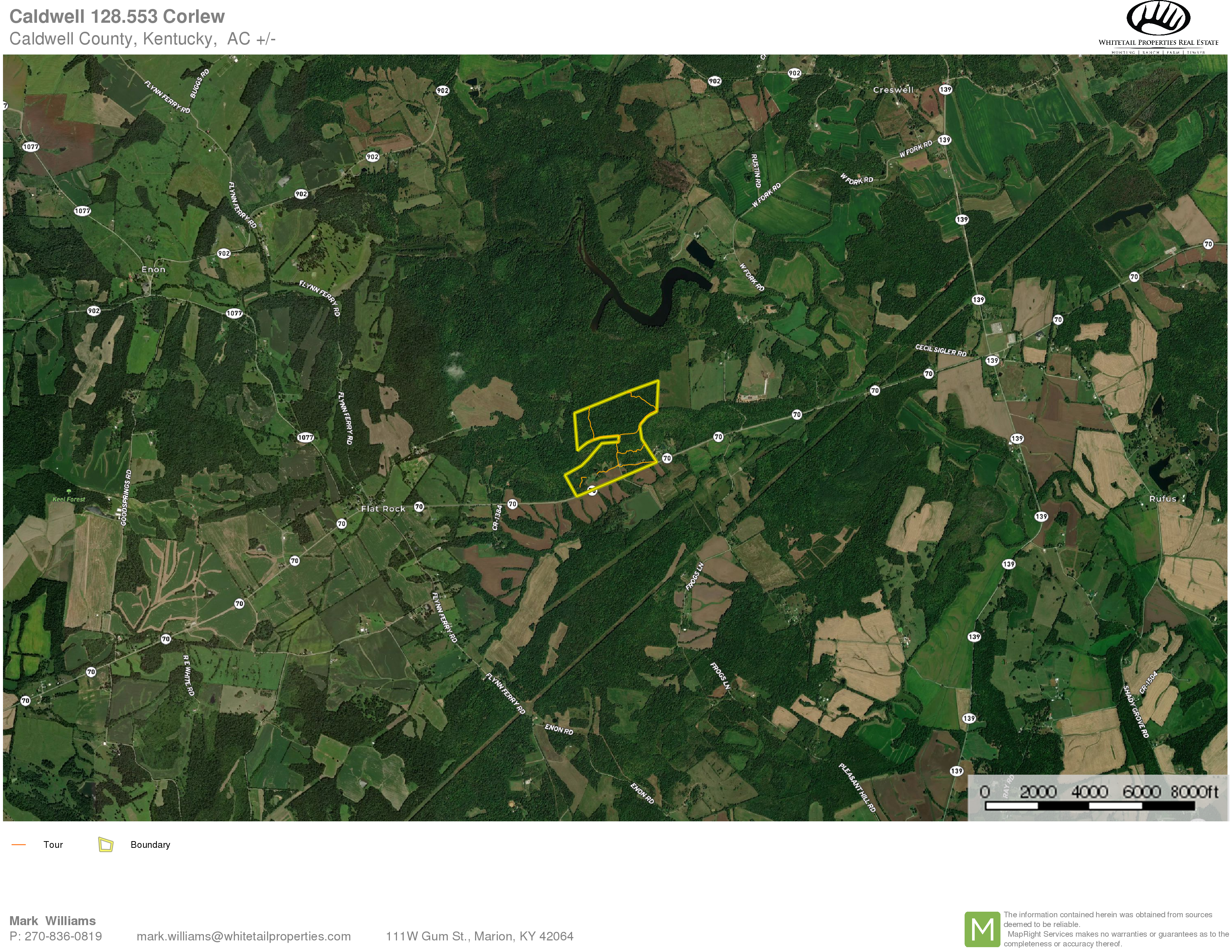
Task: Click the Flat Rock map label
Action: click(383, 509)
